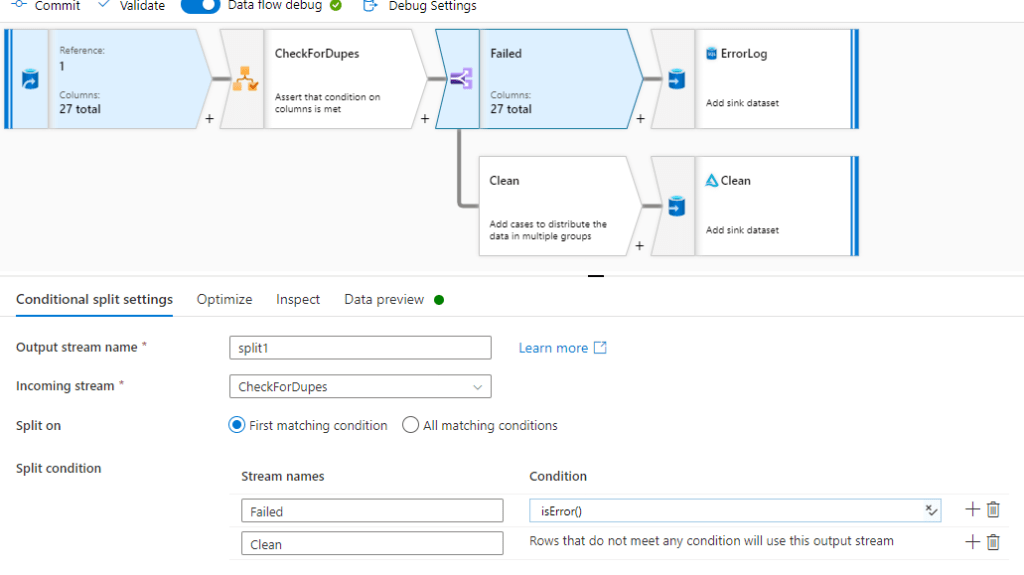
Task: Select the Clean sink database icon
Action: click(x=677, y=206)
